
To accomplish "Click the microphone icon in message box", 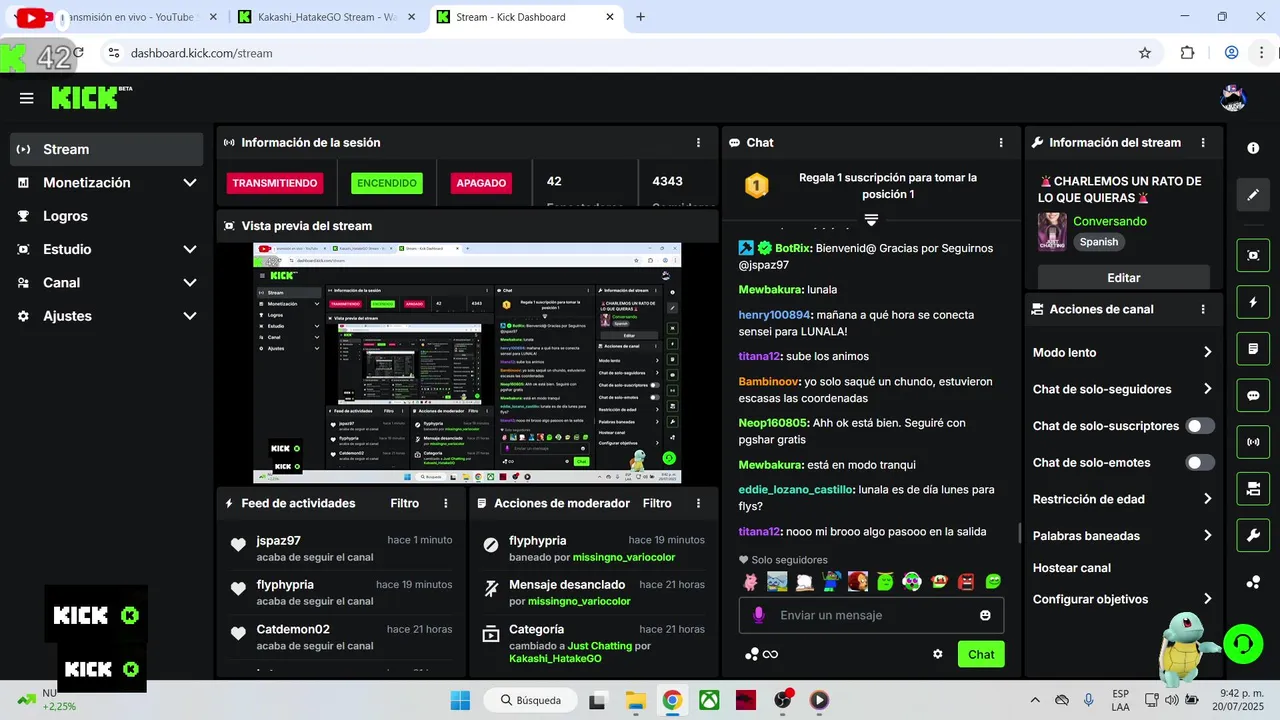I will click(x=760, y=615).
